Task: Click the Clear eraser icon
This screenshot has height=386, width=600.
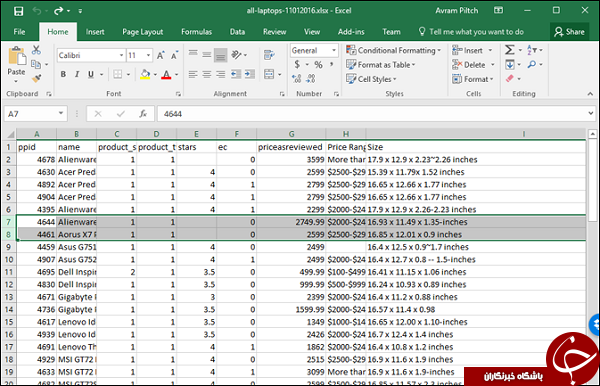Action: (x=510, y=78)
